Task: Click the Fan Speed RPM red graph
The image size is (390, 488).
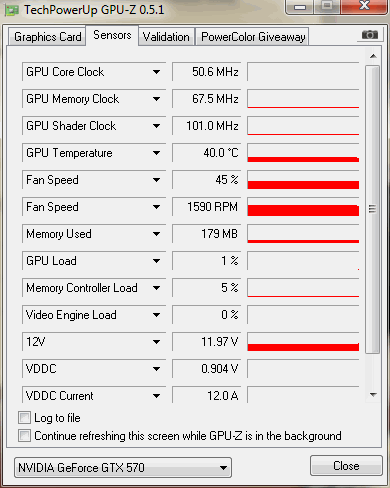Action: 303,207
